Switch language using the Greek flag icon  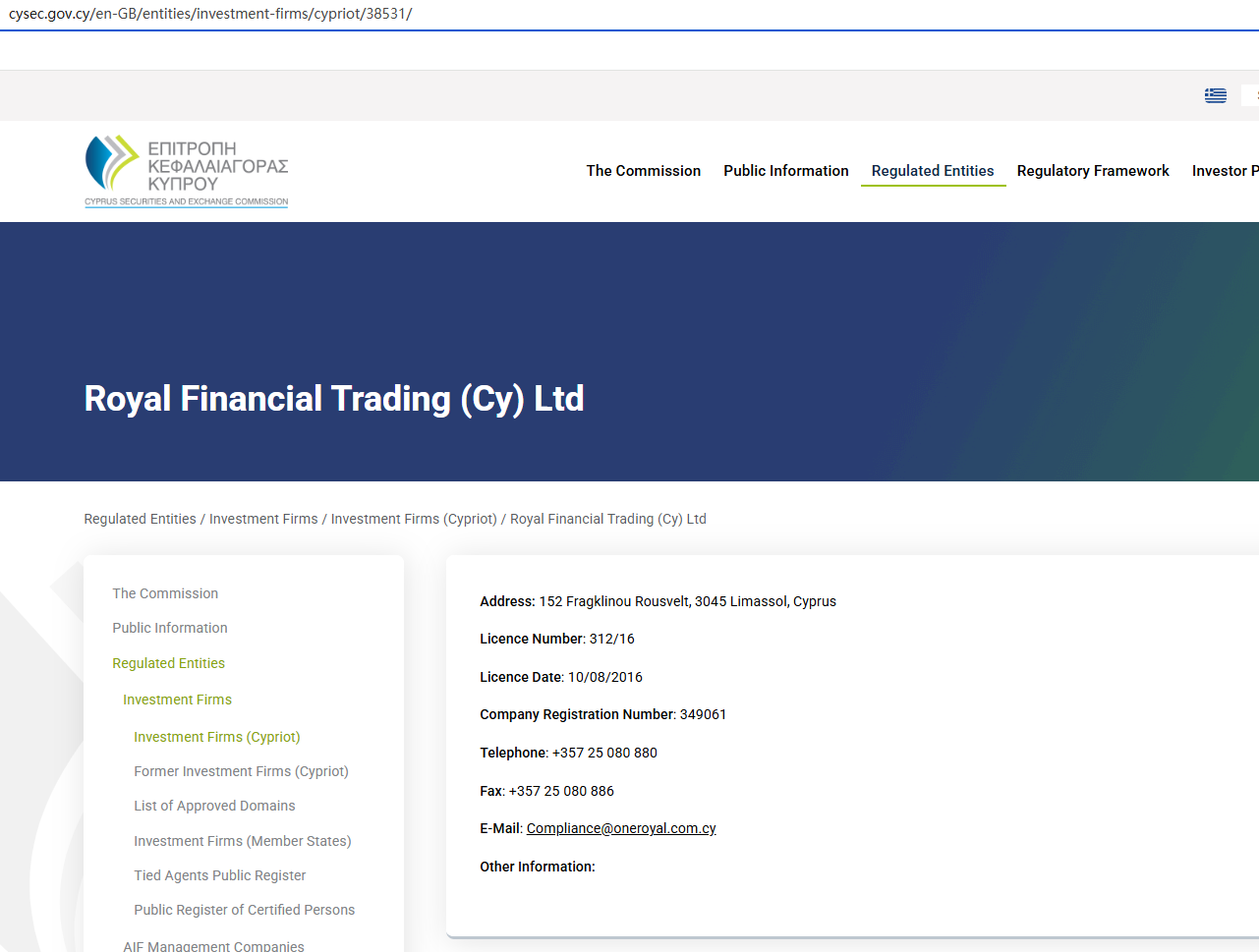click(1216, 95)
